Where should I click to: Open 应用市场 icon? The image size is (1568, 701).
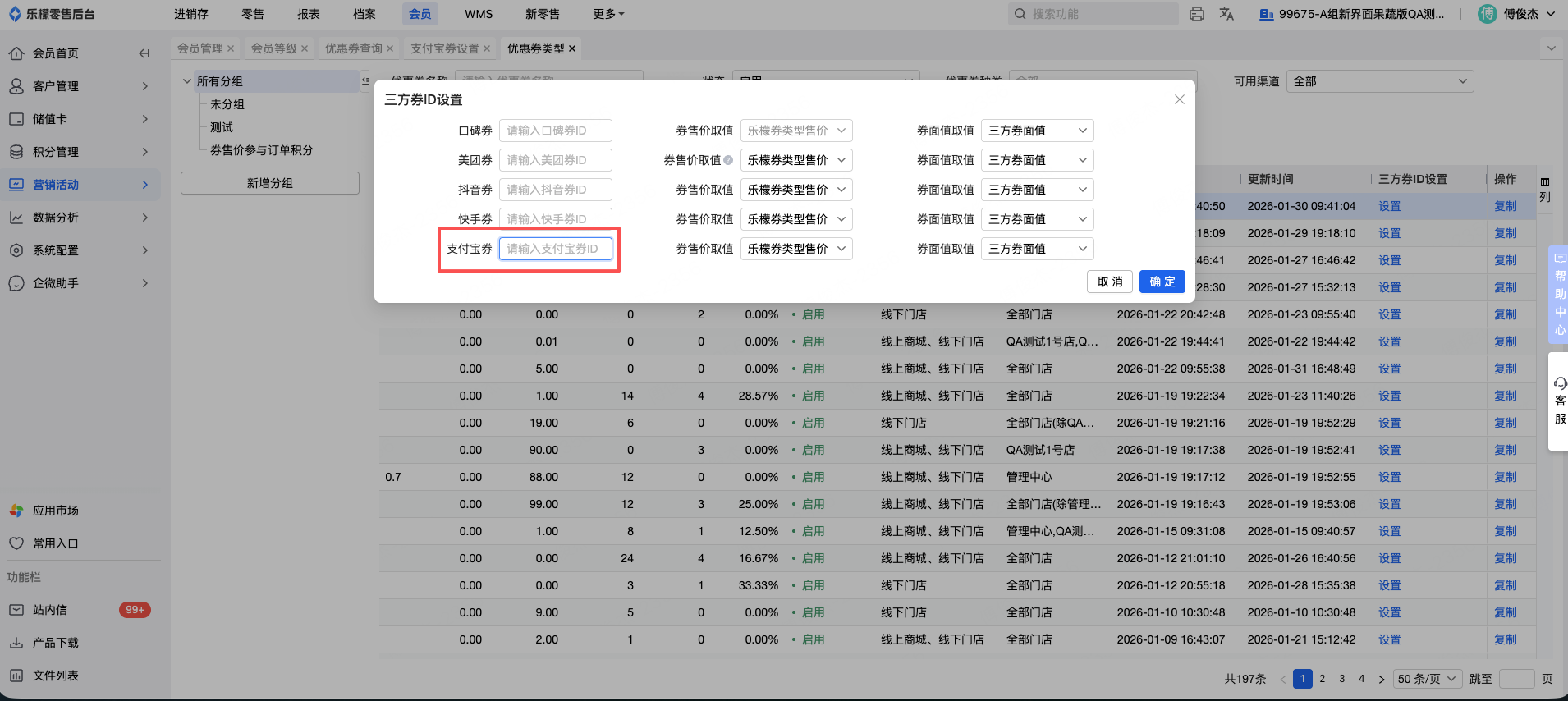[x=16, y=511]
